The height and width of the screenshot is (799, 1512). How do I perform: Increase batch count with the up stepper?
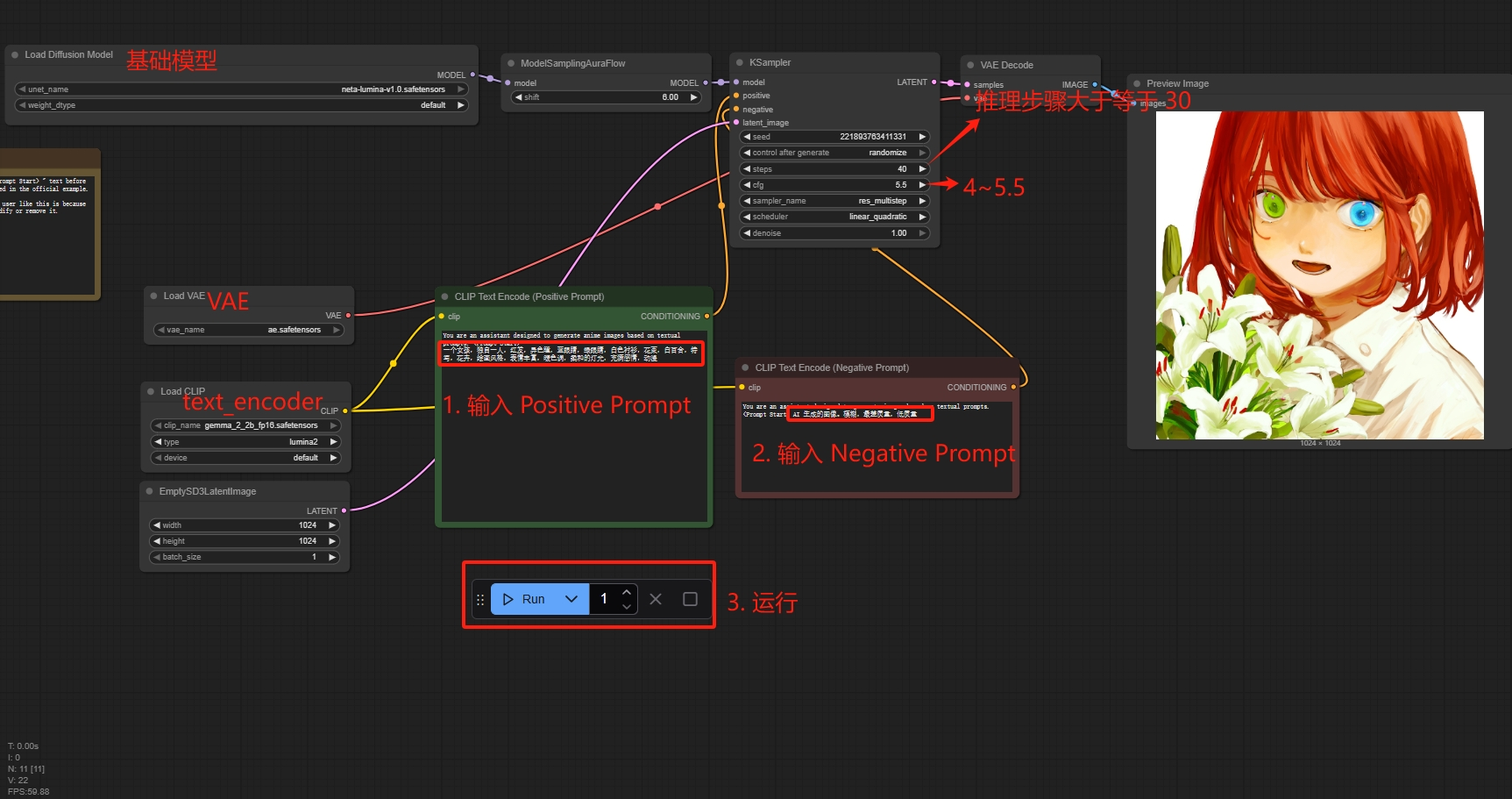627,593
